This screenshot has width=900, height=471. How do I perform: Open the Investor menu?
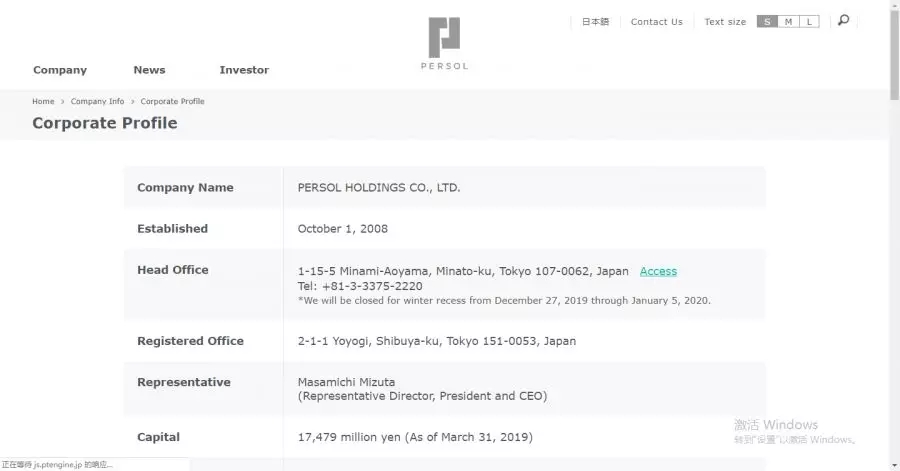[244, 70]
